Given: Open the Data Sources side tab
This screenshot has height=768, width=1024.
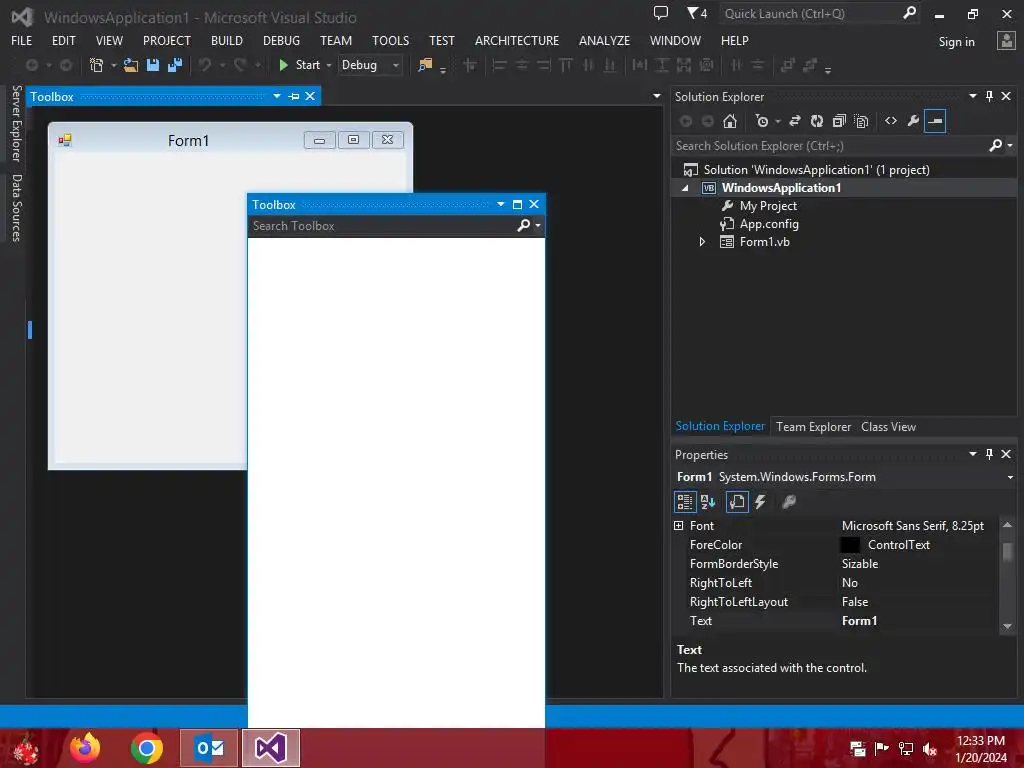Looking at the screenshot, I should pyautogui.click(x=16, y=208).
